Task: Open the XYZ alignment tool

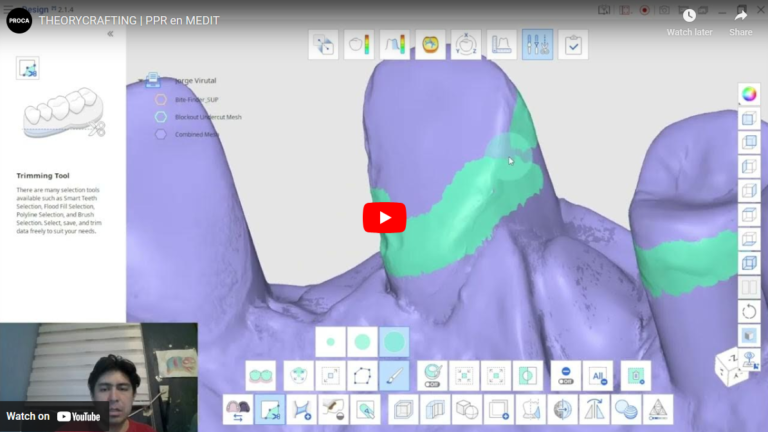Action: tap(466, 45)
